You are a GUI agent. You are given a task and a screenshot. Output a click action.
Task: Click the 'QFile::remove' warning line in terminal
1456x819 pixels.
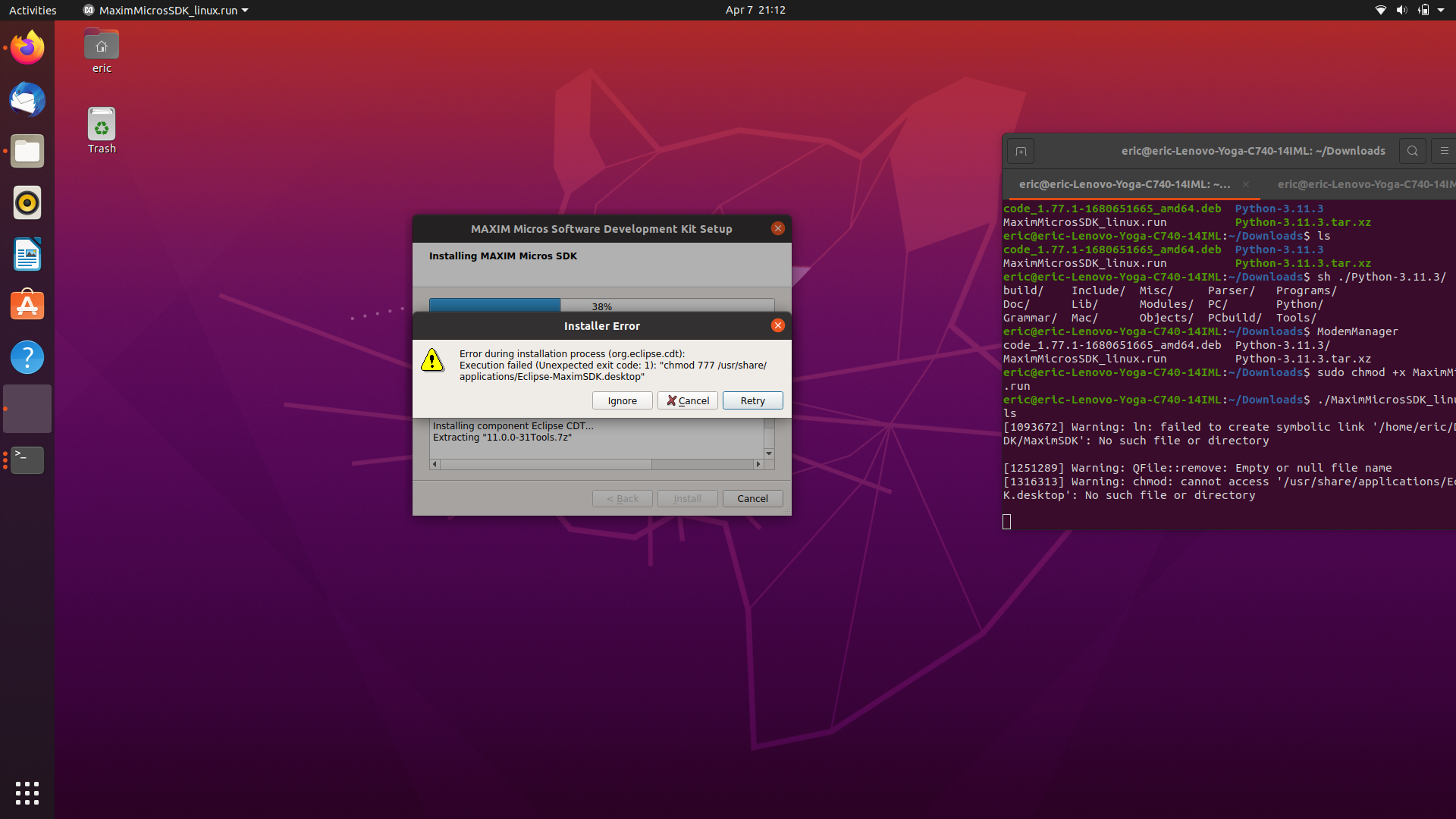pyautogui.click(x=1197, y=468)
